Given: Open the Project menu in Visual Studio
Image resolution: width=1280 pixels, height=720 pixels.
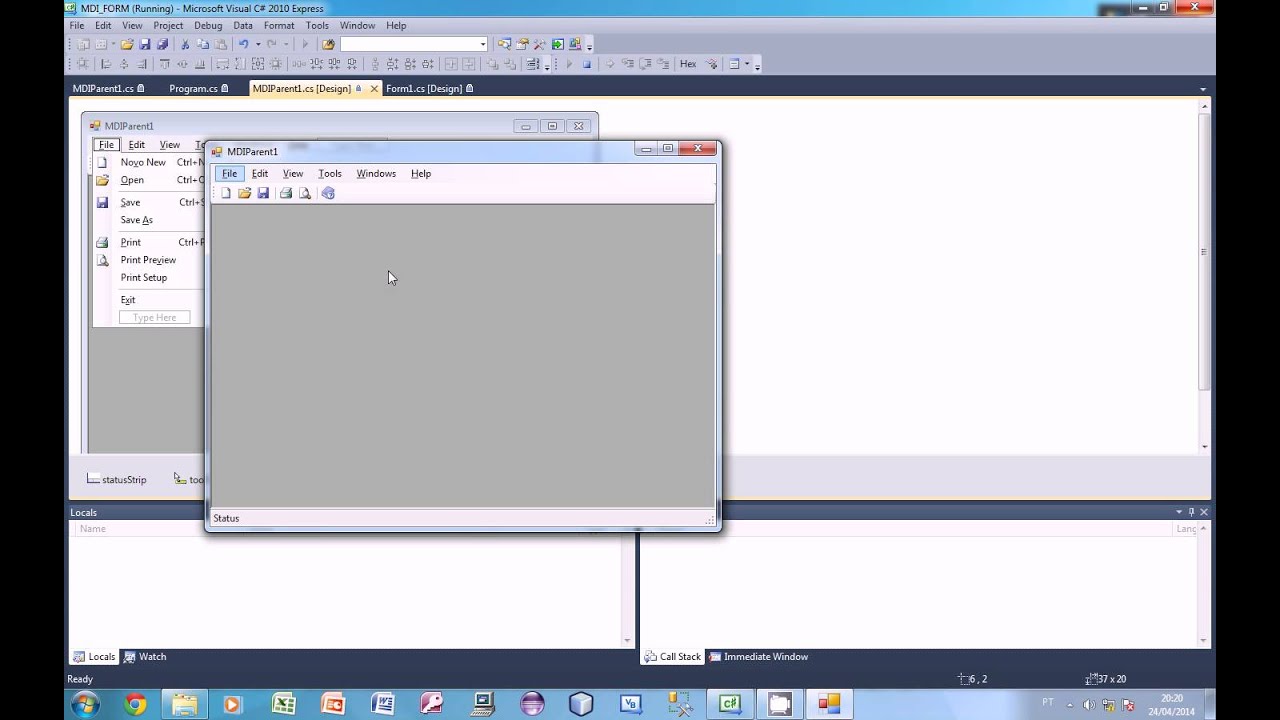Looking at the screenshot, I should point(168,25).
